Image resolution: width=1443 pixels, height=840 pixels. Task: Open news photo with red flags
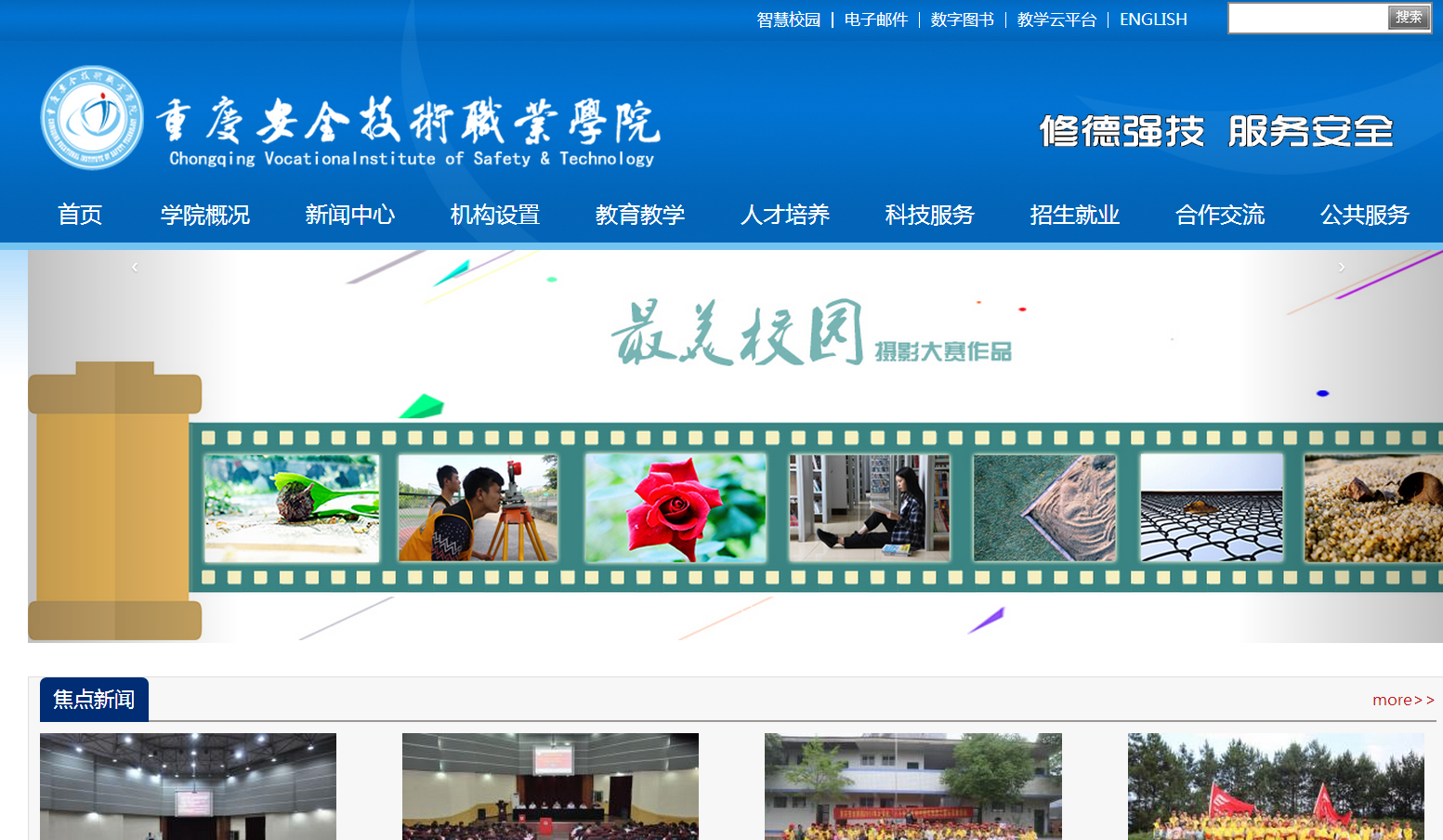[1275, 786]
